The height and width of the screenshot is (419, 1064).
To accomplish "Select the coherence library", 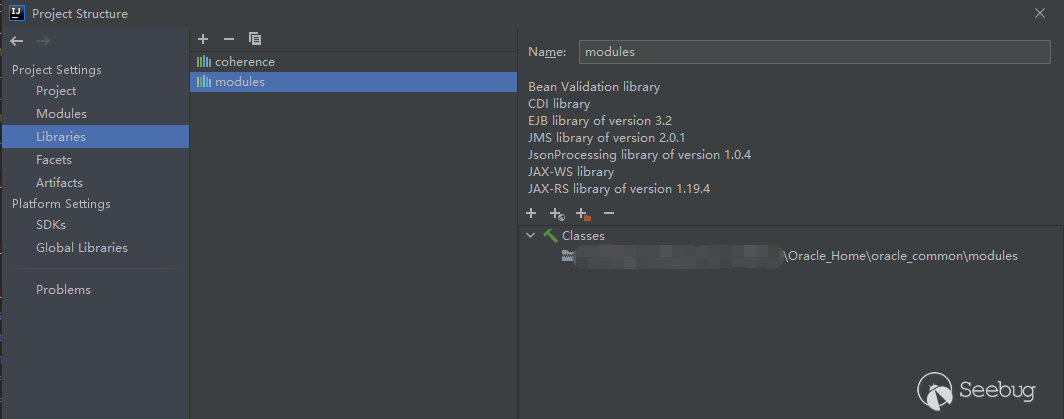I will pos(244,61).
